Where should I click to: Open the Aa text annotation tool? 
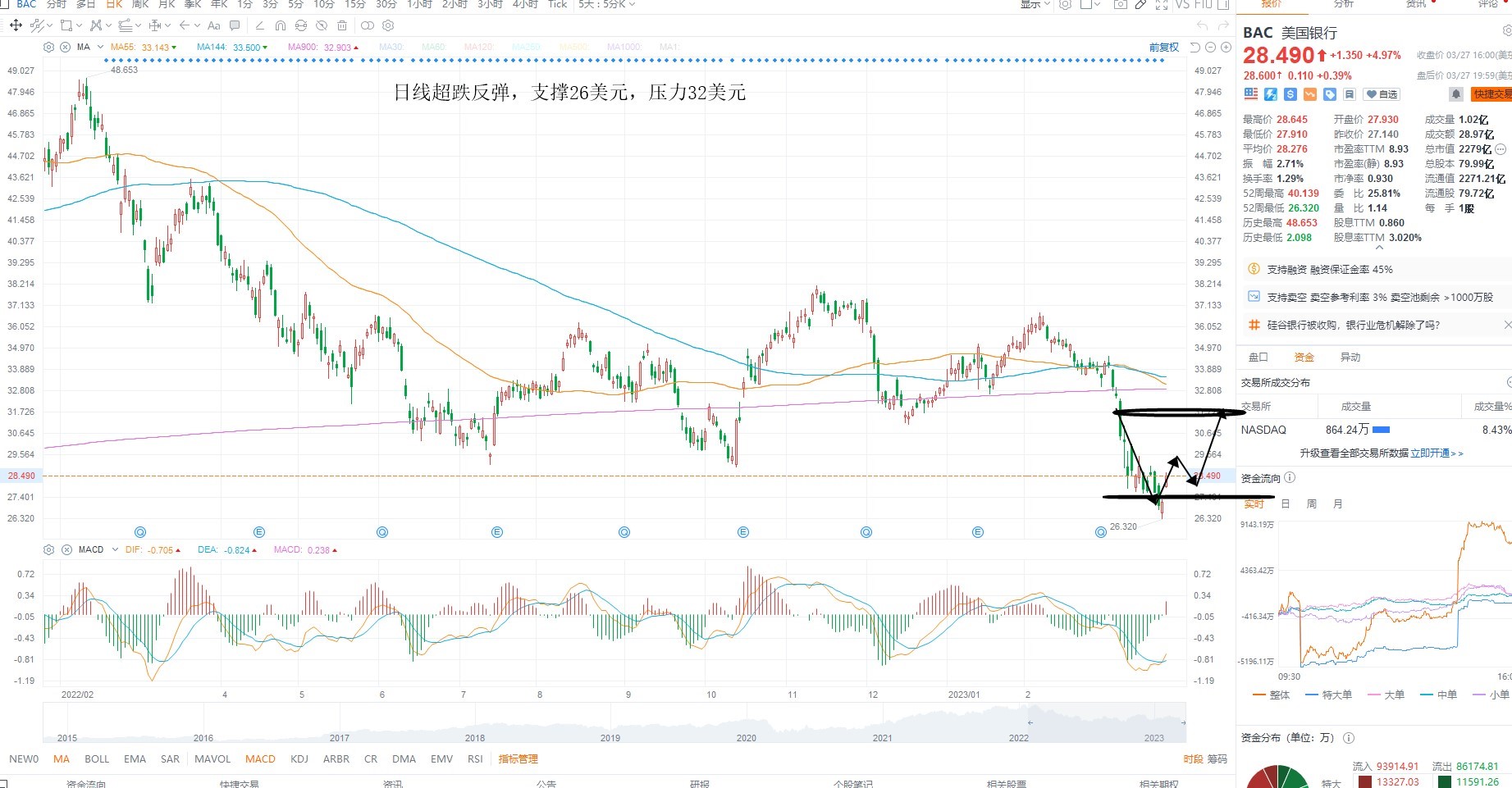[214, 25]
